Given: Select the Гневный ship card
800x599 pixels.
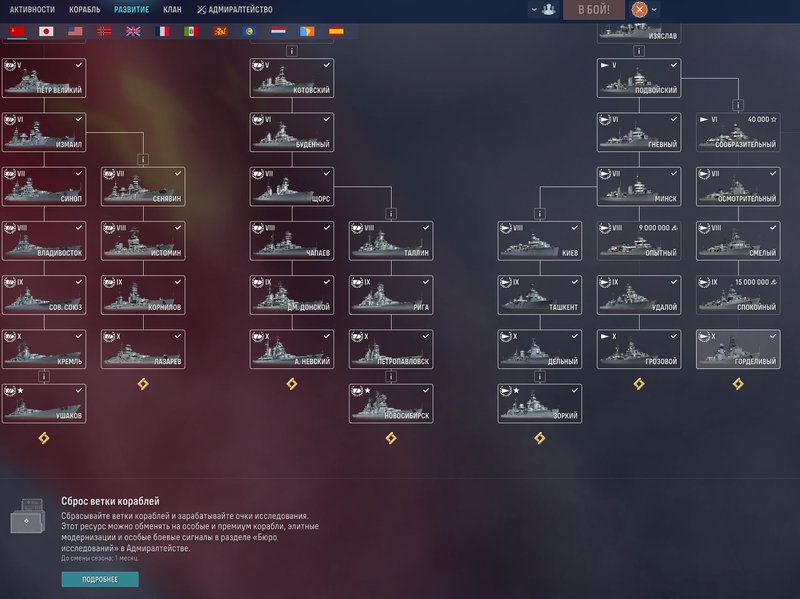Looking at the screenshot, I should [639, 132].
